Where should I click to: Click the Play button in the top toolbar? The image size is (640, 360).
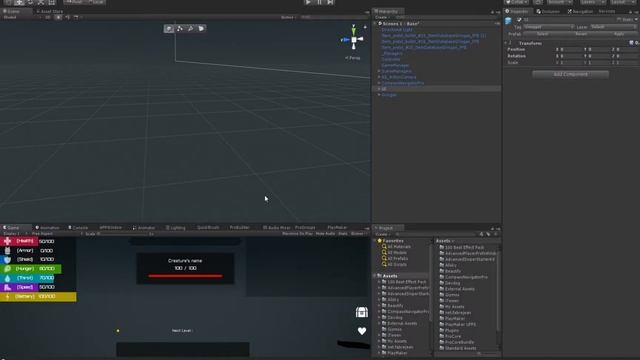308,2
